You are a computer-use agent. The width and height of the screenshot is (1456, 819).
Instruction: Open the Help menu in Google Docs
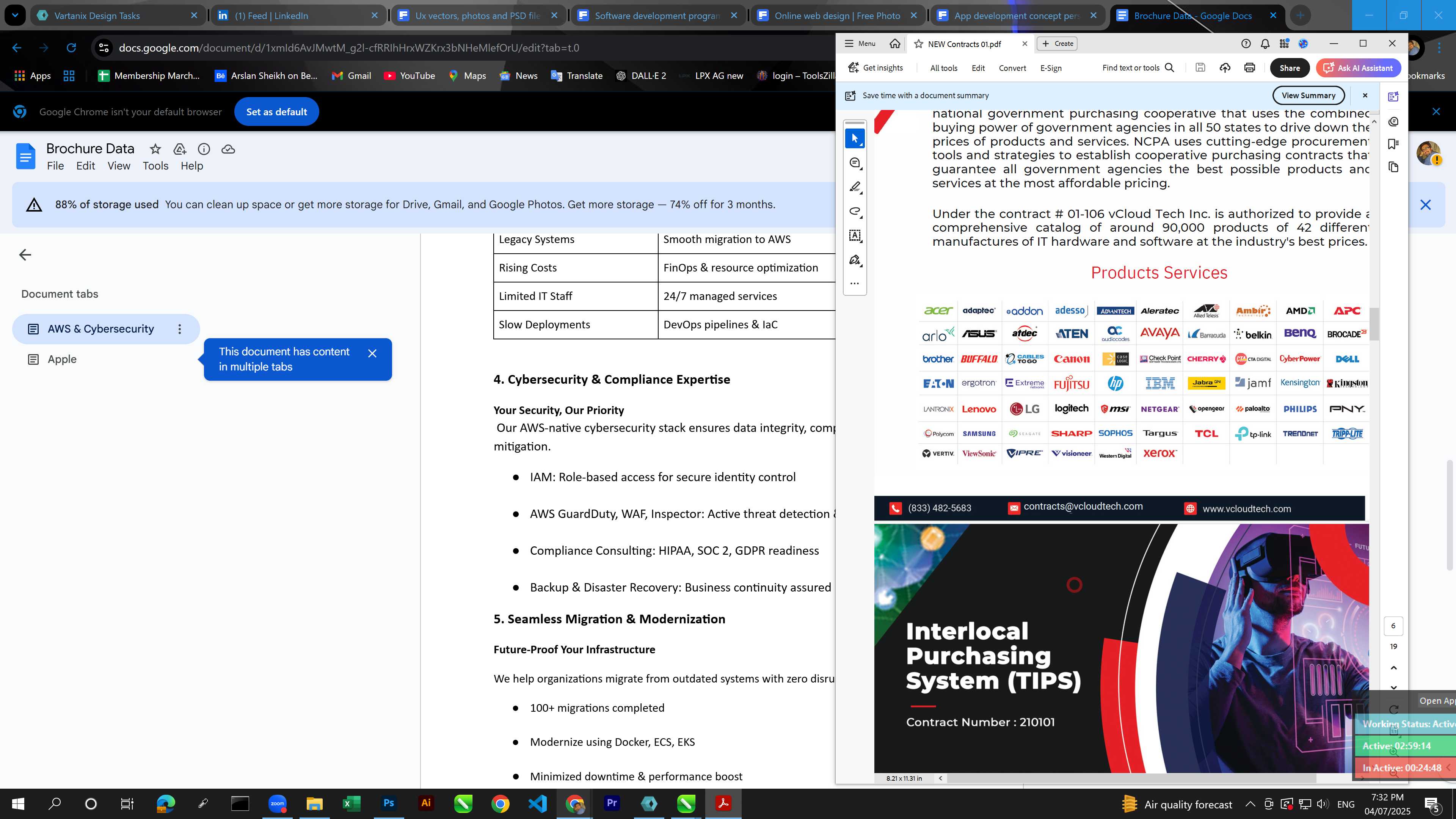[x=191, y=166]
